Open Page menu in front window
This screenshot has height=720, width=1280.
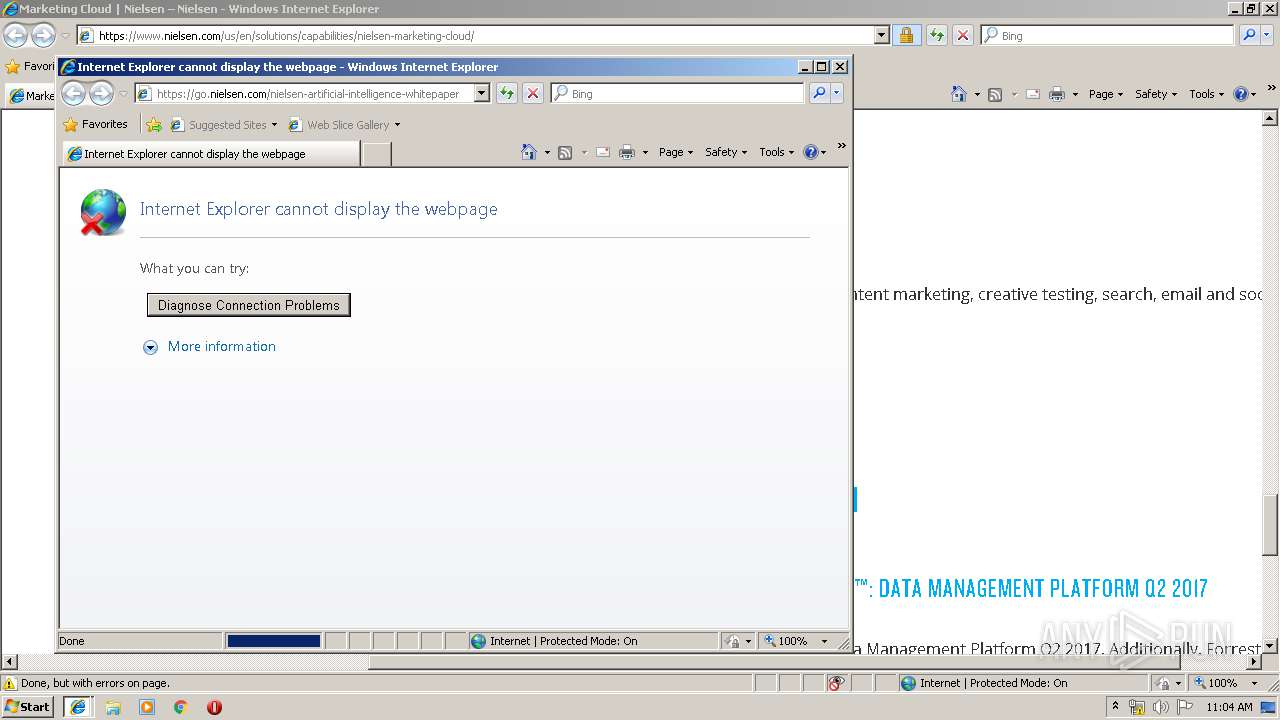(676, 152)
